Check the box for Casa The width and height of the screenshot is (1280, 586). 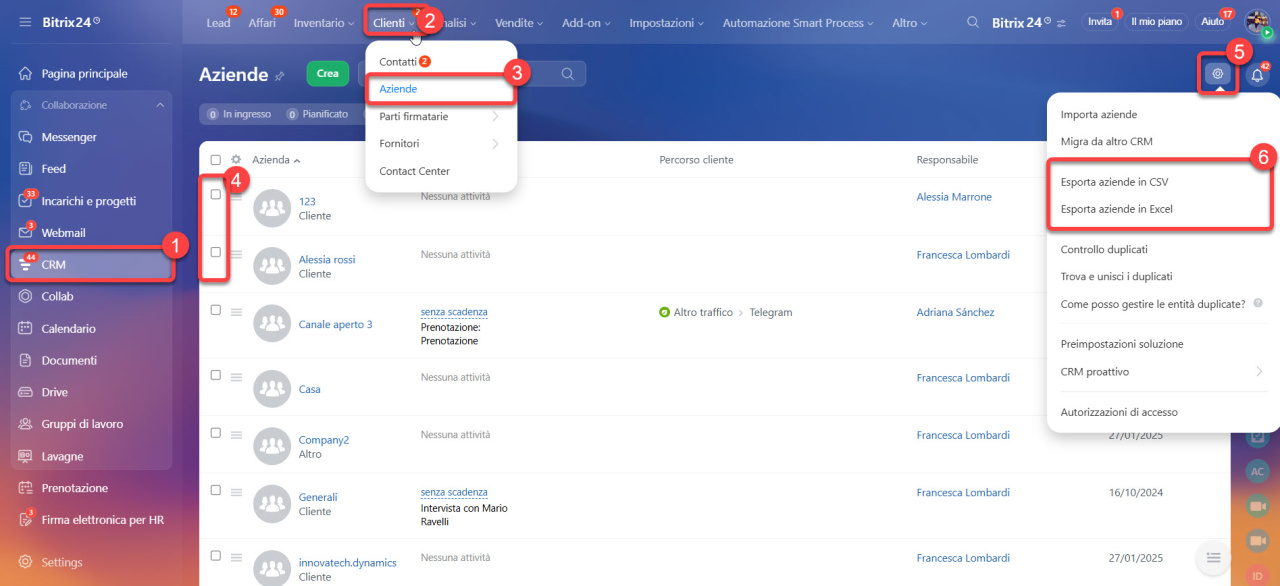215,375
